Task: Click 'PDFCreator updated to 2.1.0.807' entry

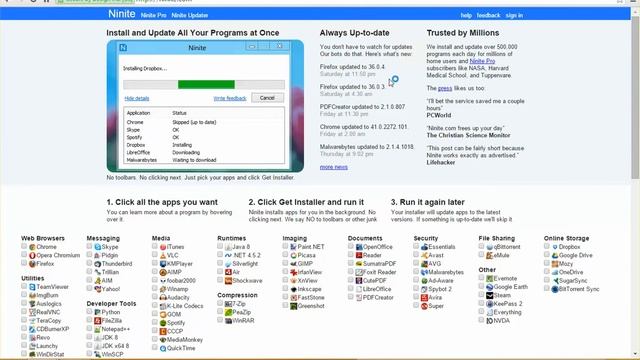Action: (x=362, y=107)
